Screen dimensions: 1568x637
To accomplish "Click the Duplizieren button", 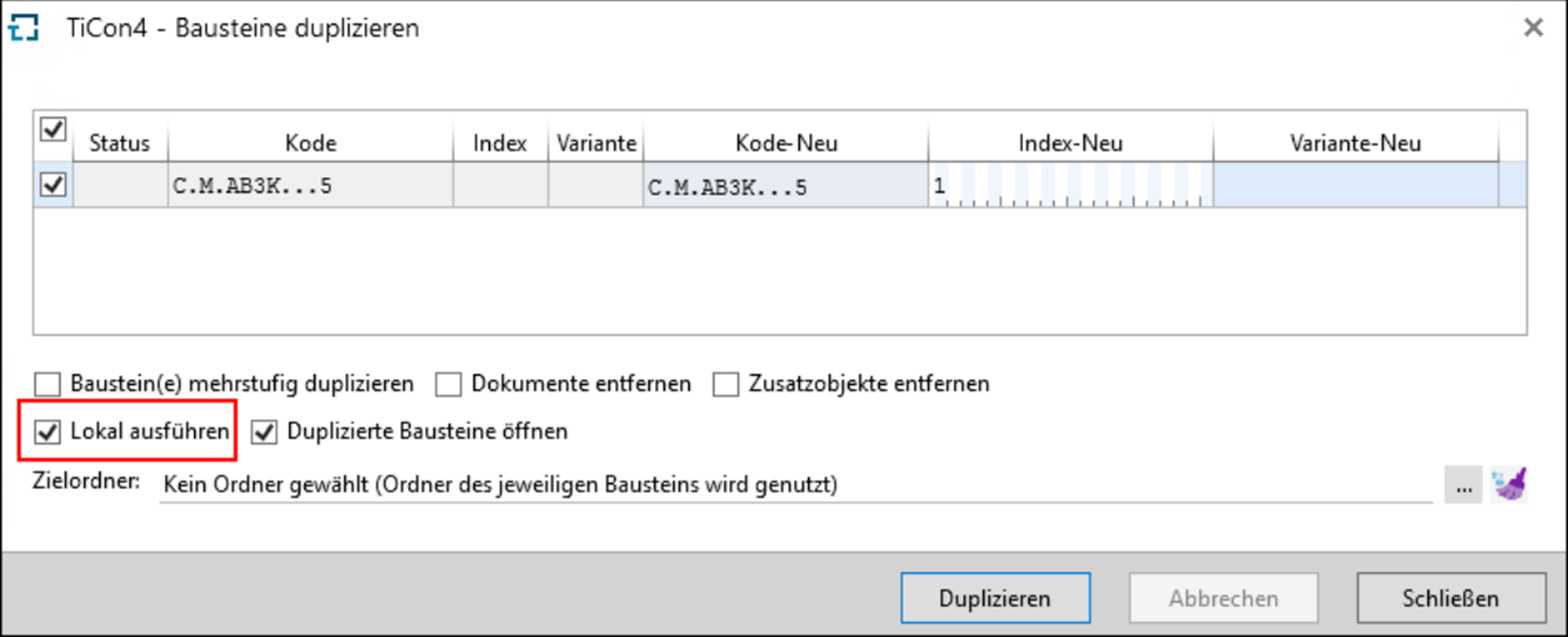I will tap(995, 597).
